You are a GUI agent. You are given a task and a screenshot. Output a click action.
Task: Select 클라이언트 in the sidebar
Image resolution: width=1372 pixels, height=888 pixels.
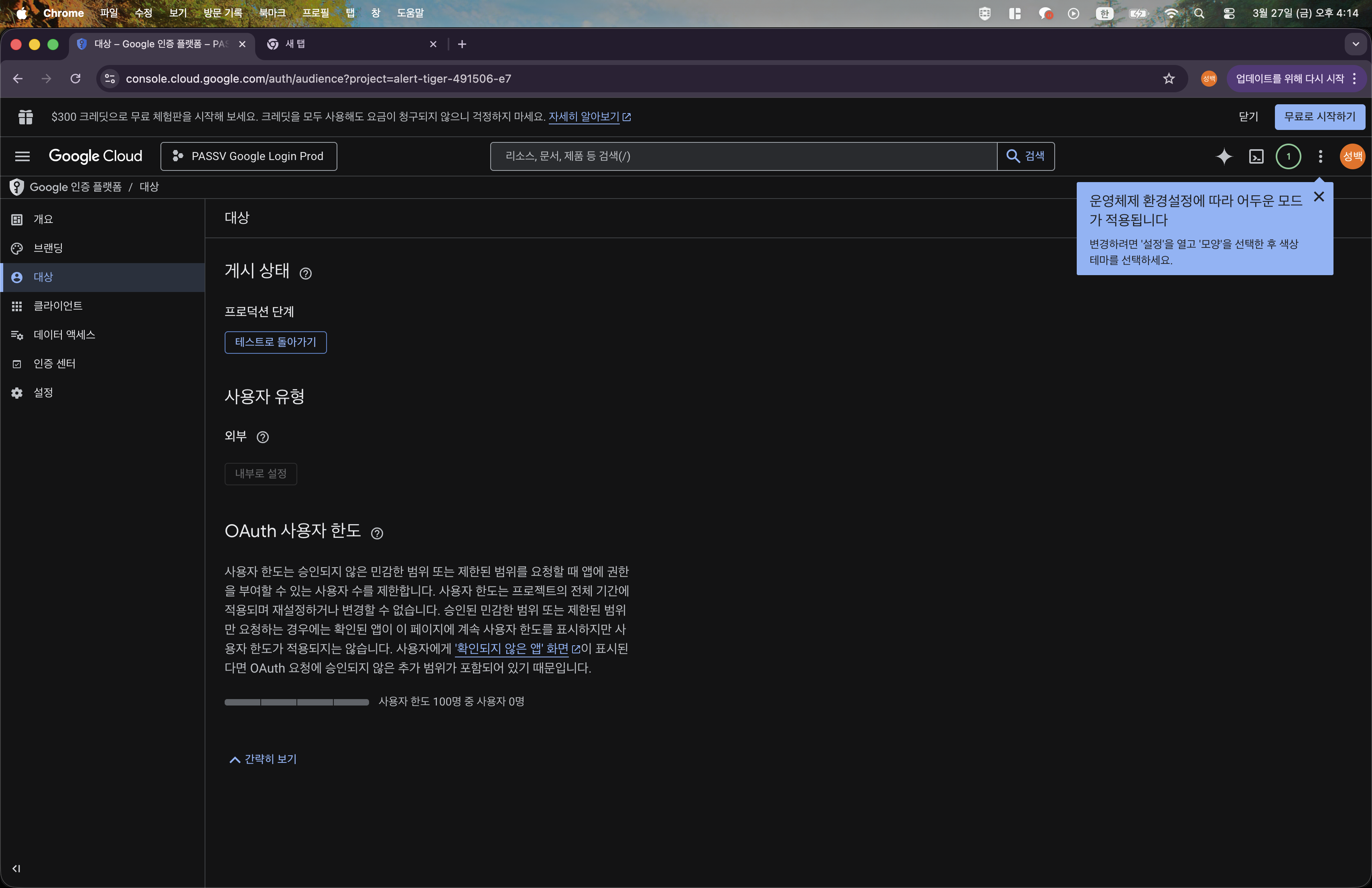click(x=58, y=306)
